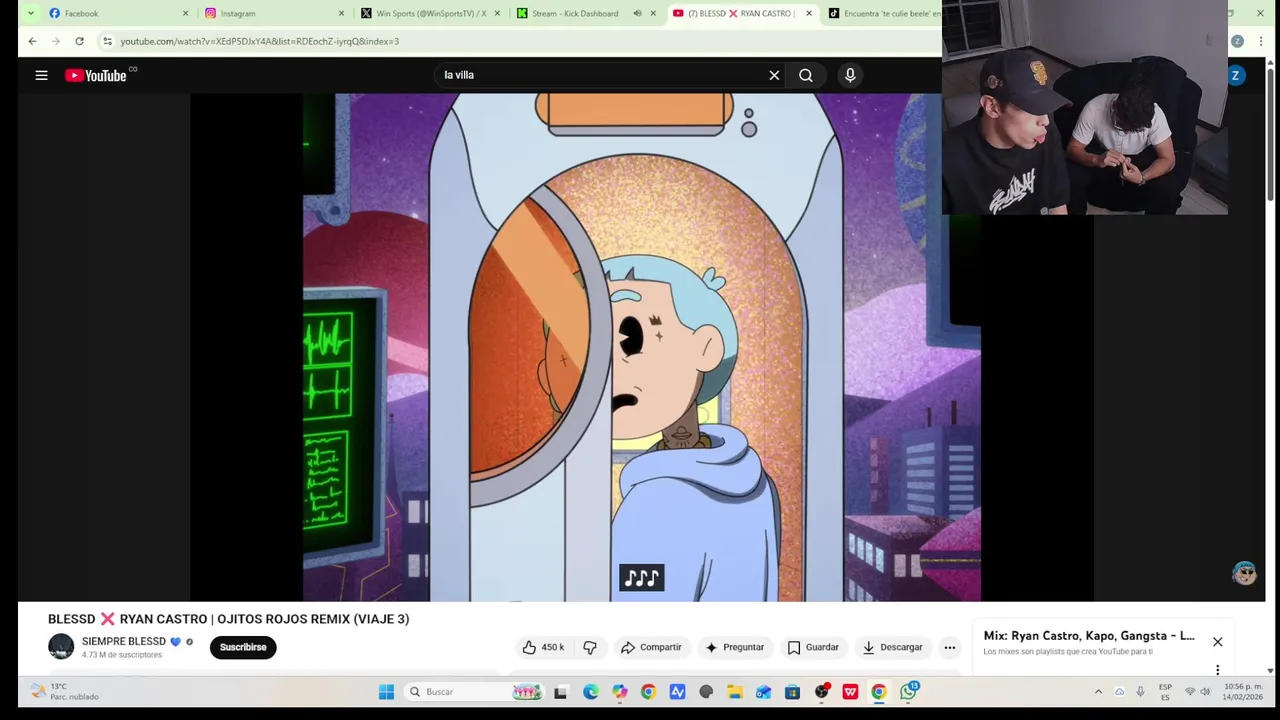Mute the Kick Dashboard tab audio
The width and height of the screenshot is (1280, 720).
click(x=637, y=13)
